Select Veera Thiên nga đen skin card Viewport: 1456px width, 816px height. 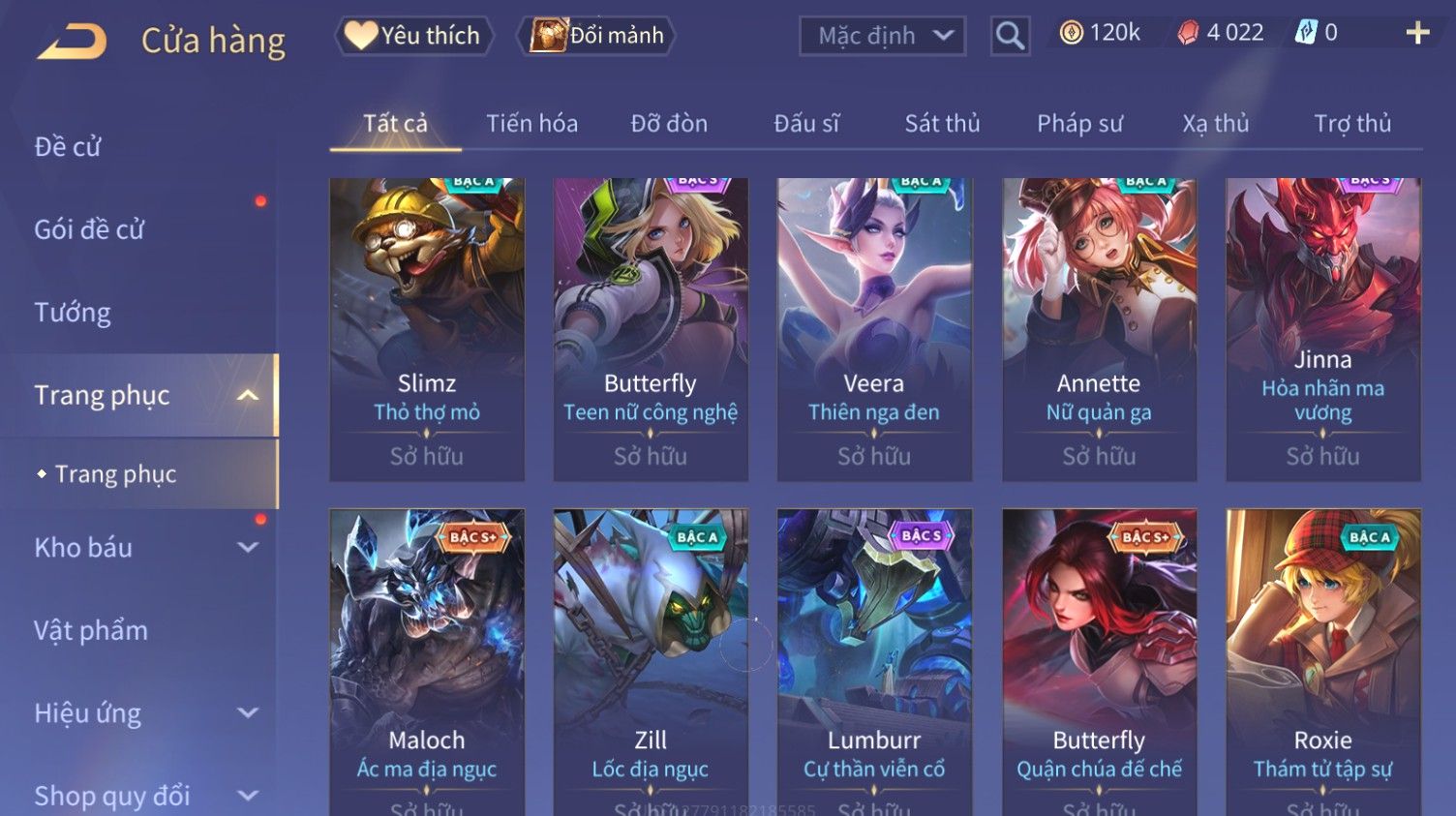click(x=874, y=329)
